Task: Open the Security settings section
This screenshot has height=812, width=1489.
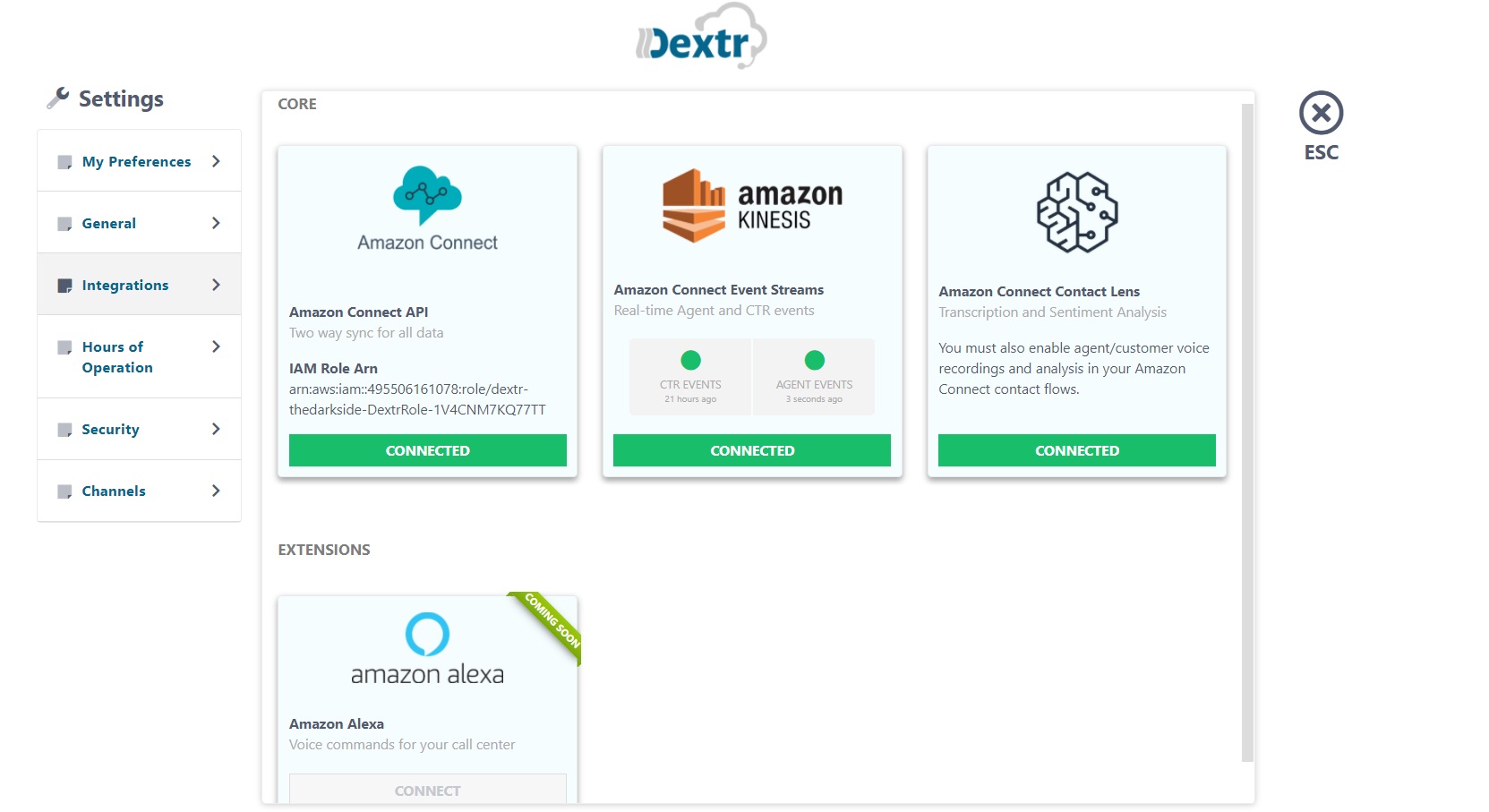Action: [139, 430]
